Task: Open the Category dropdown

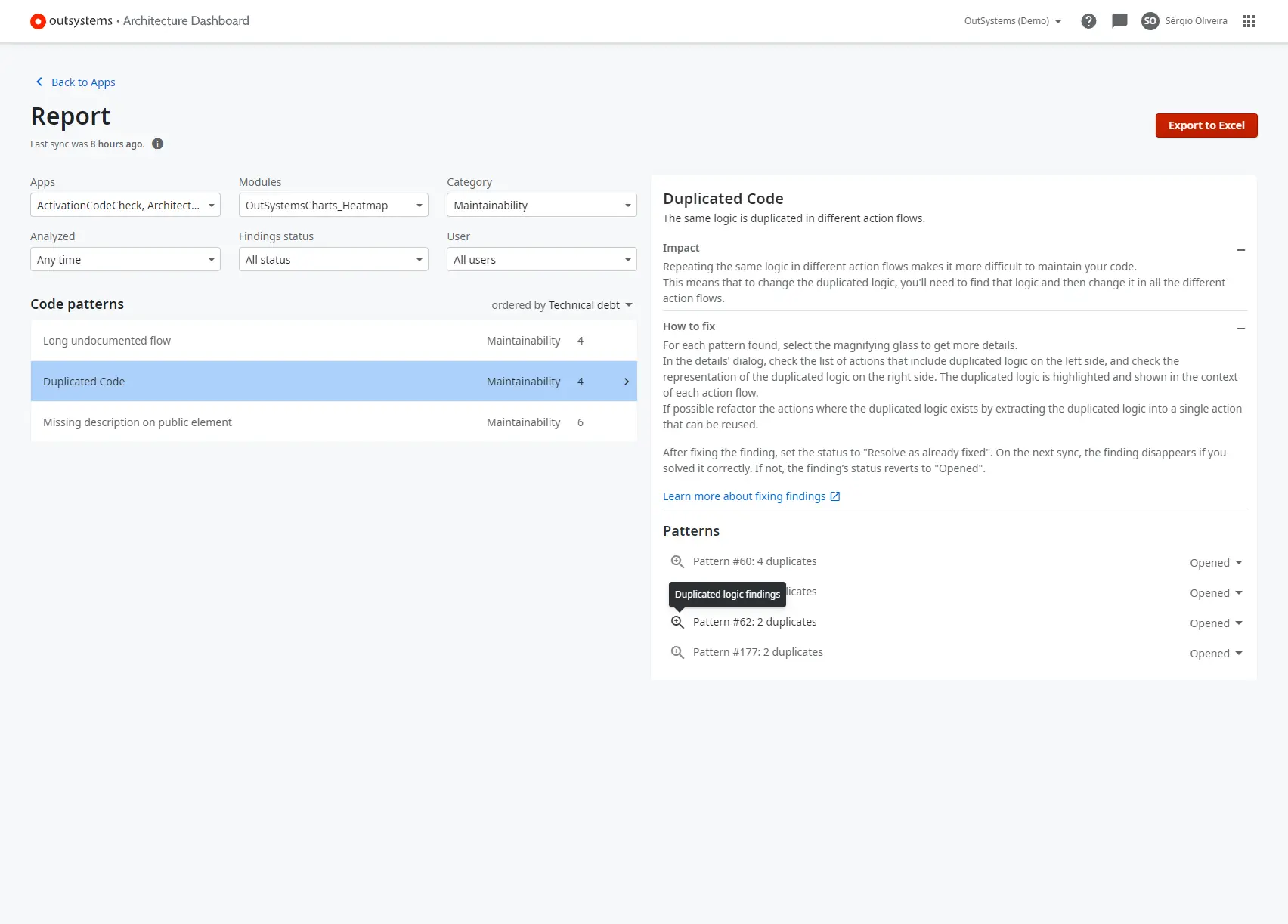Action: pyautogui.click(x=541, y=206)
